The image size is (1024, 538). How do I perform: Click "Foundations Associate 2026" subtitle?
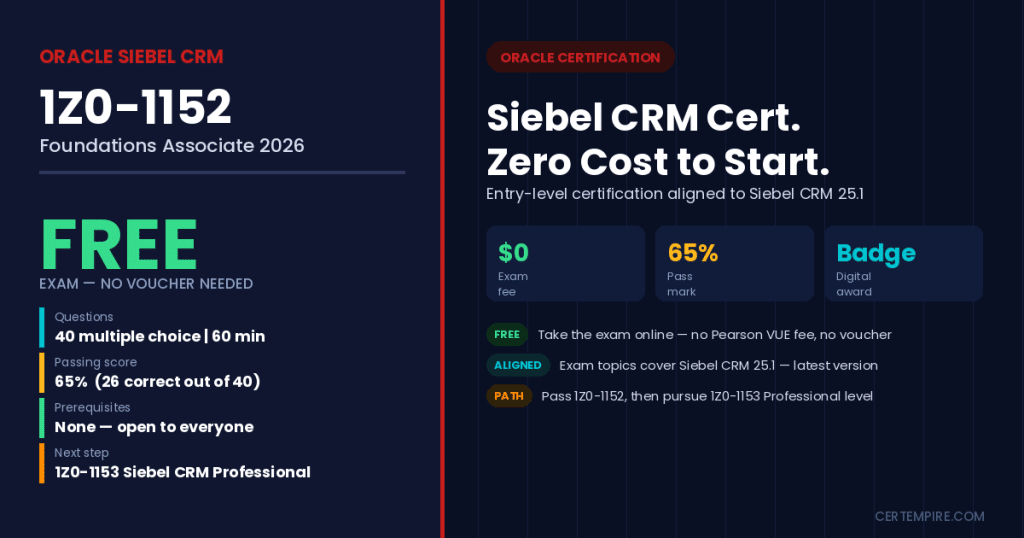[x=172, y=146]
